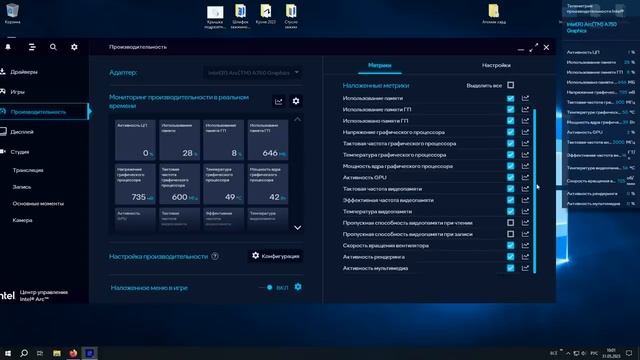Select Производительность in the sidebar
Screen dimensions: 640x360
coord(44,111)
